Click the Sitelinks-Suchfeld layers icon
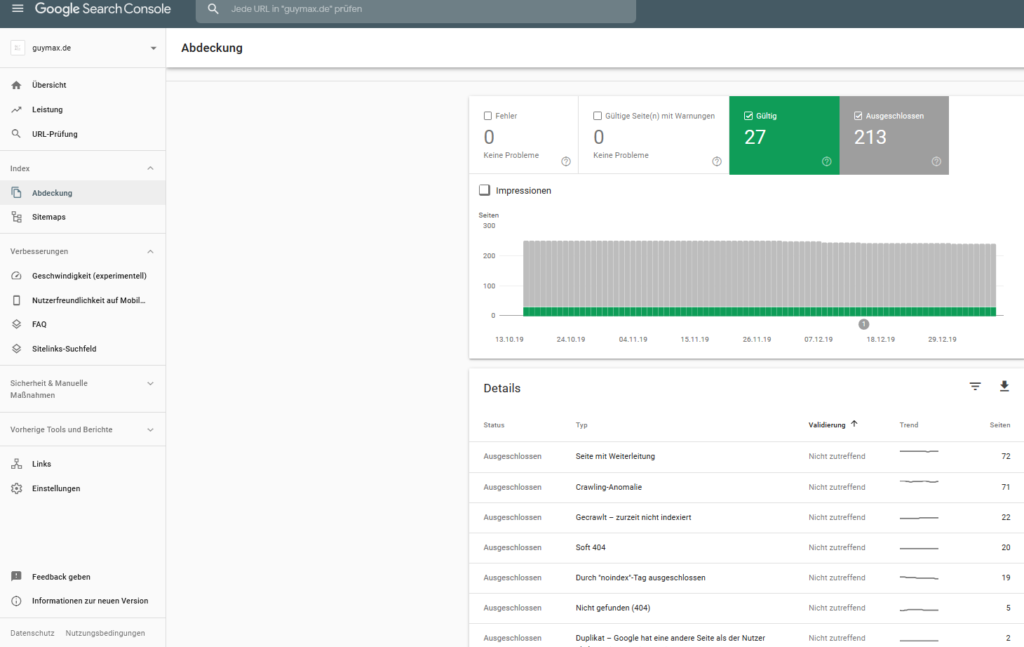The height and width of the screenshot is (647, 1024). coord(16,349)
